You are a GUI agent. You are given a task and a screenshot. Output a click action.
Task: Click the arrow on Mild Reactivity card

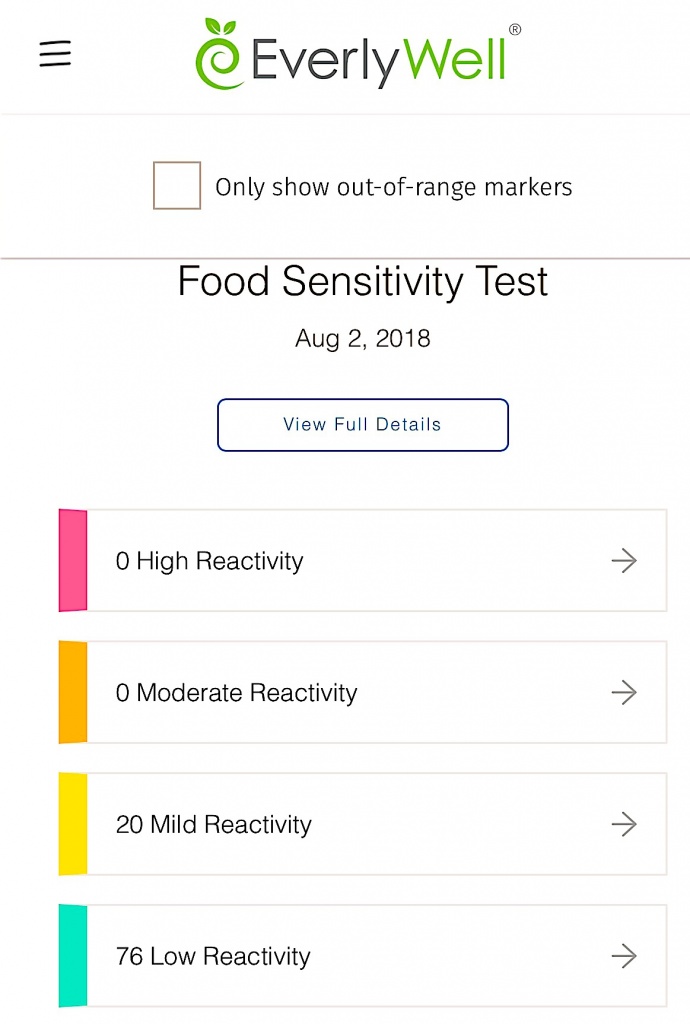click(x=622, y=824)
